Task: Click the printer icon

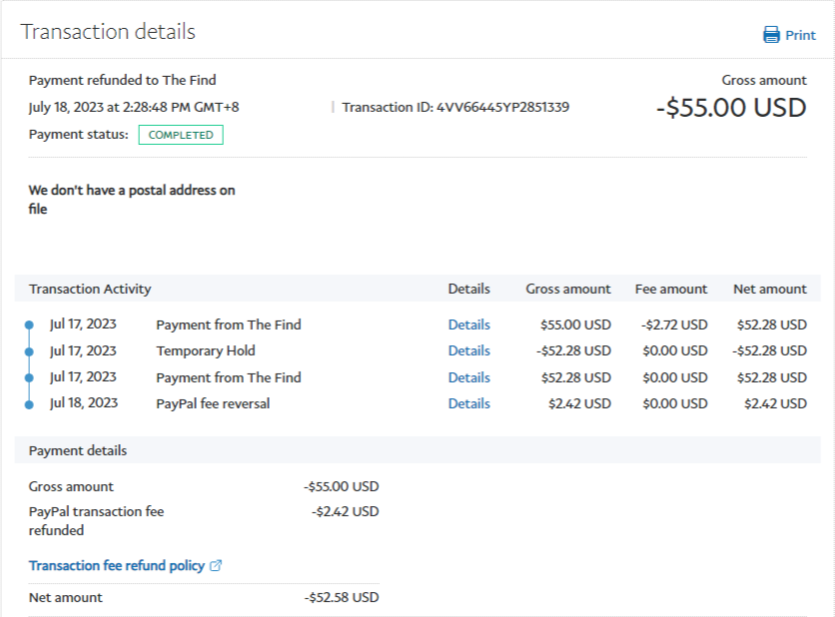Action: pyautogui.click(x=771, y=35)
